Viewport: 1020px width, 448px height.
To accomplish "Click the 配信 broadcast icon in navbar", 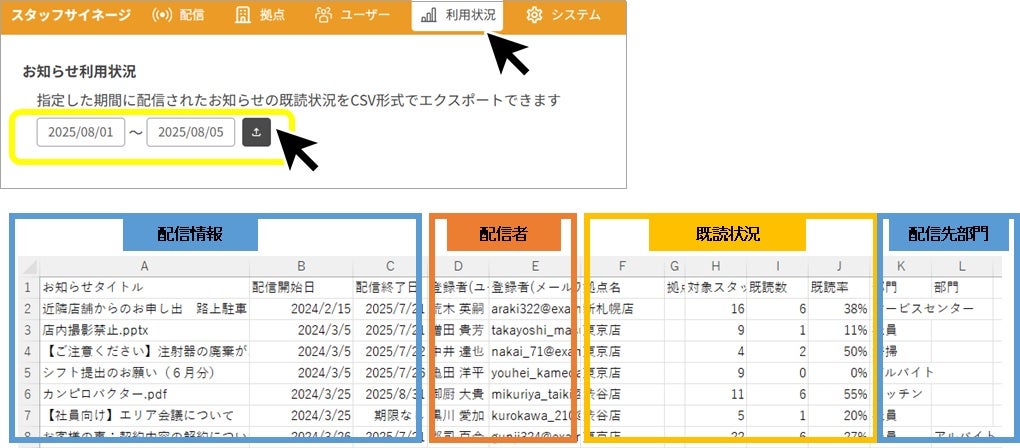I will [x=161, y=16].
